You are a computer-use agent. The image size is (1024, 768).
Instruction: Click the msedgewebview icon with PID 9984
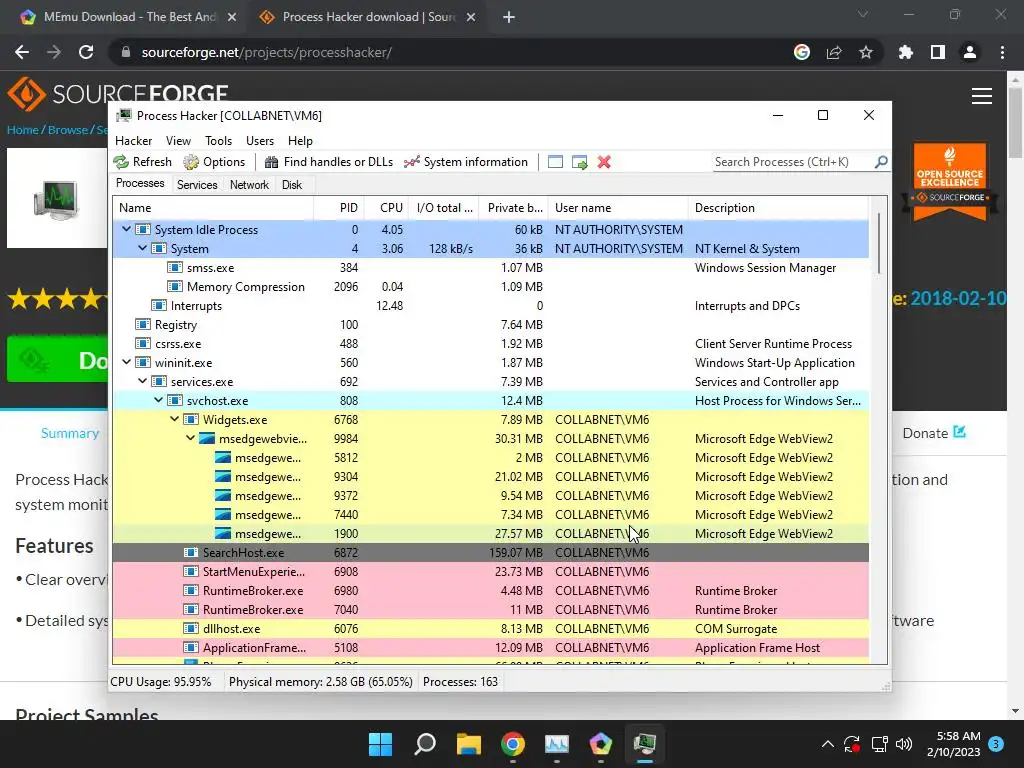(207, 438)
